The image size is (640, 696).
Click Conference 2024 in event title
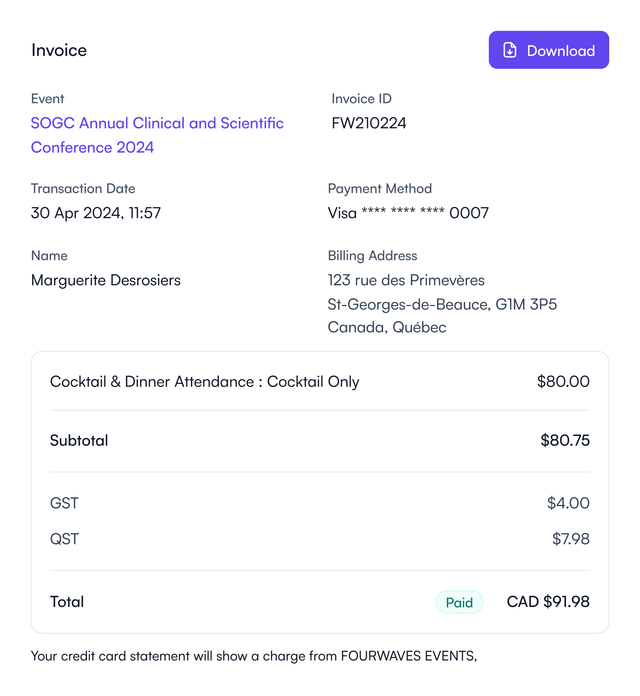coord(92,147)
